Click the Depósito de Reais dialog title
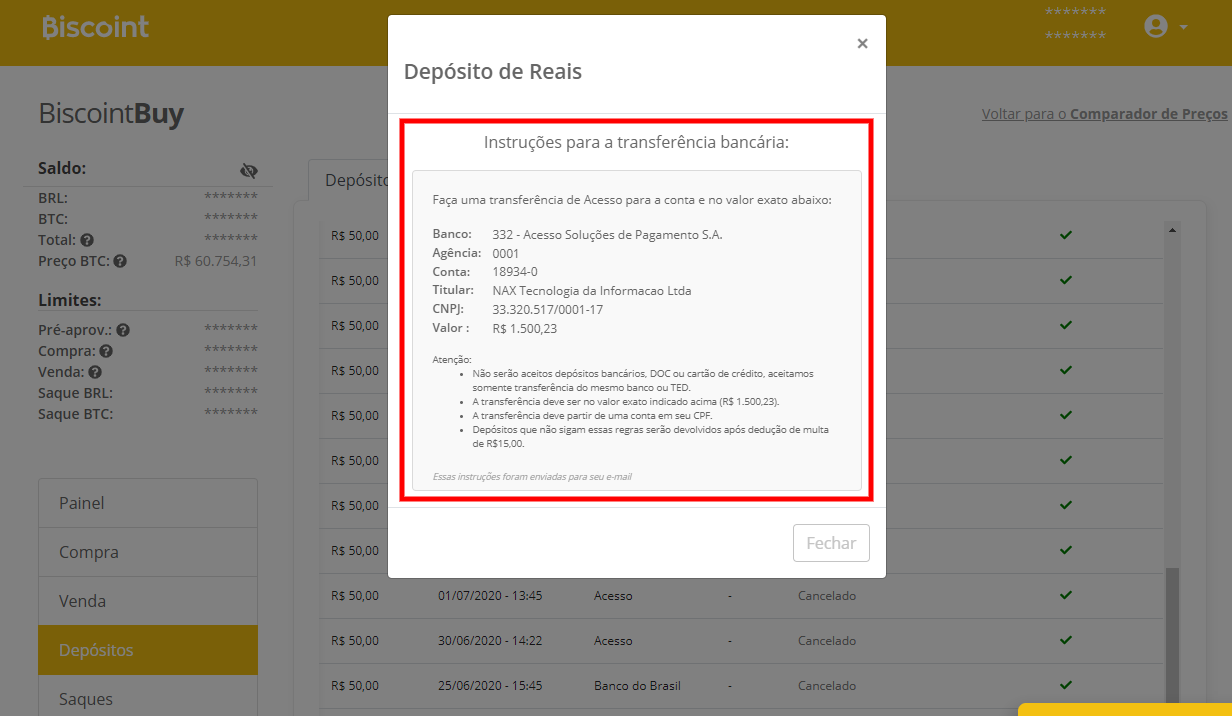The width and height of the screenshot is (1232, 716). (493, 72)
